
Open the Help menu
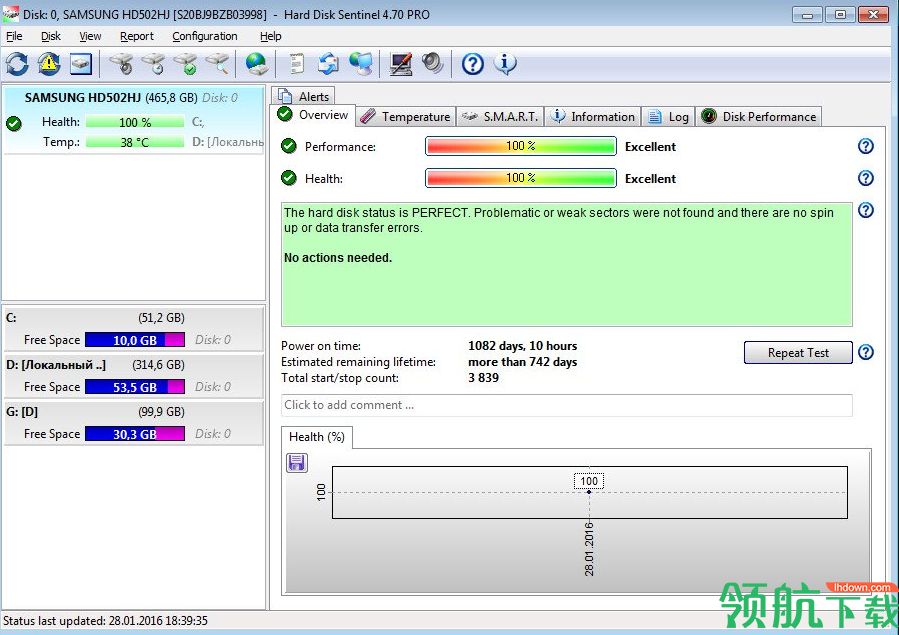click(271, 36)
